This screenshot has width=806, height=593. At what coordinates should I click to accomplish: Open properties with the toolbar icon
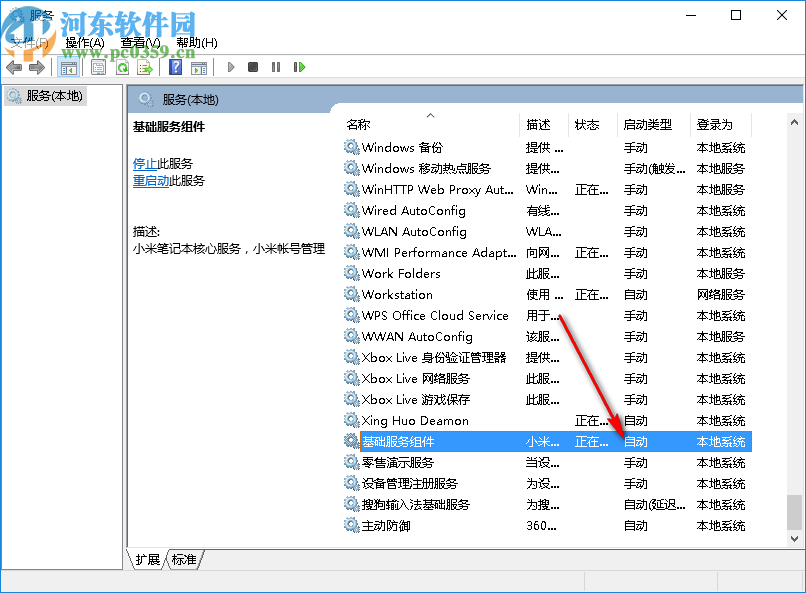[x=99, y=67]
